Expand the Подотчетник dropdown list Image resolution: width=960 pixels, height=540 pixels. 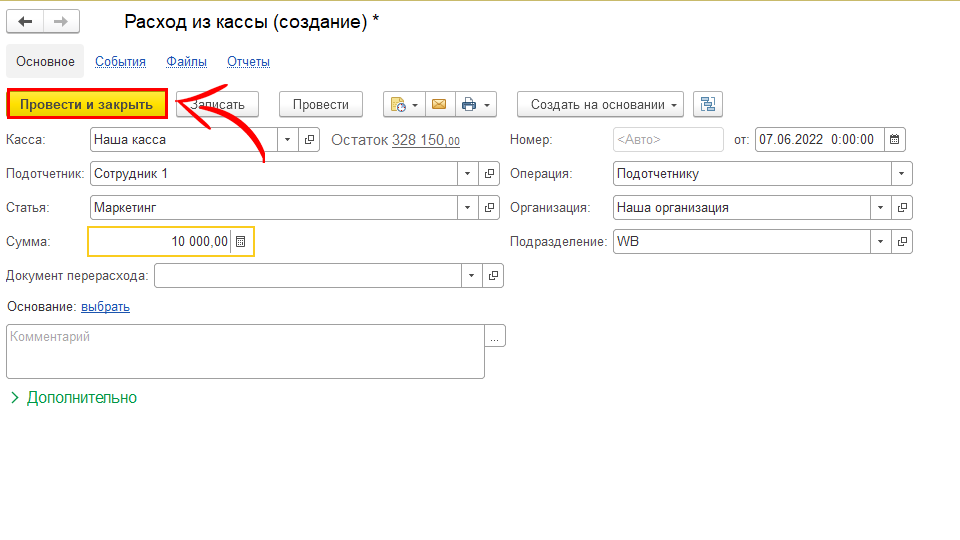[x=468, y=174]
